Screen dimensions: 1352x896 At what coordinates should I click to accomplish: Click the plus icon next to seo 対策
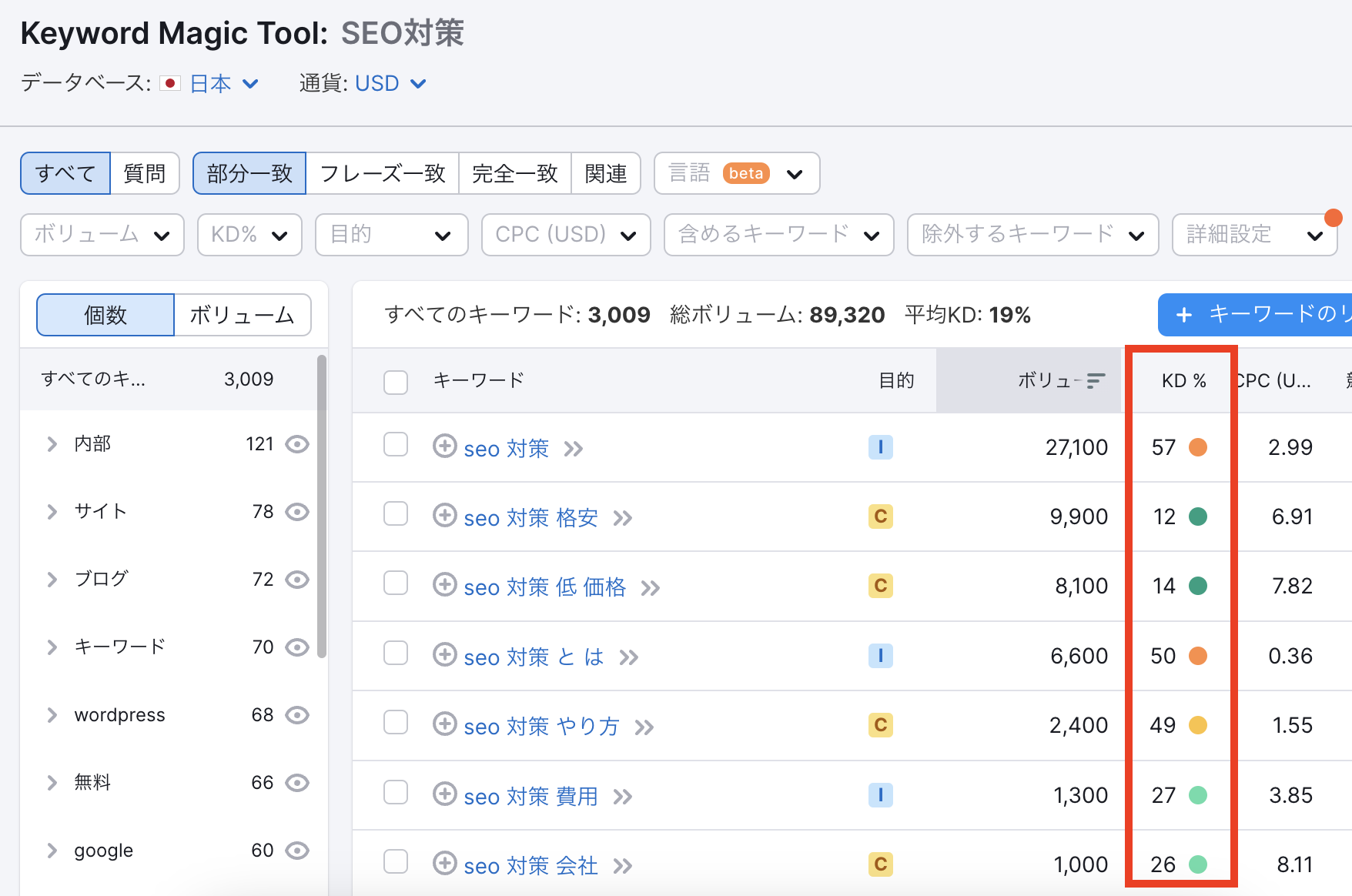coord(445,447)
